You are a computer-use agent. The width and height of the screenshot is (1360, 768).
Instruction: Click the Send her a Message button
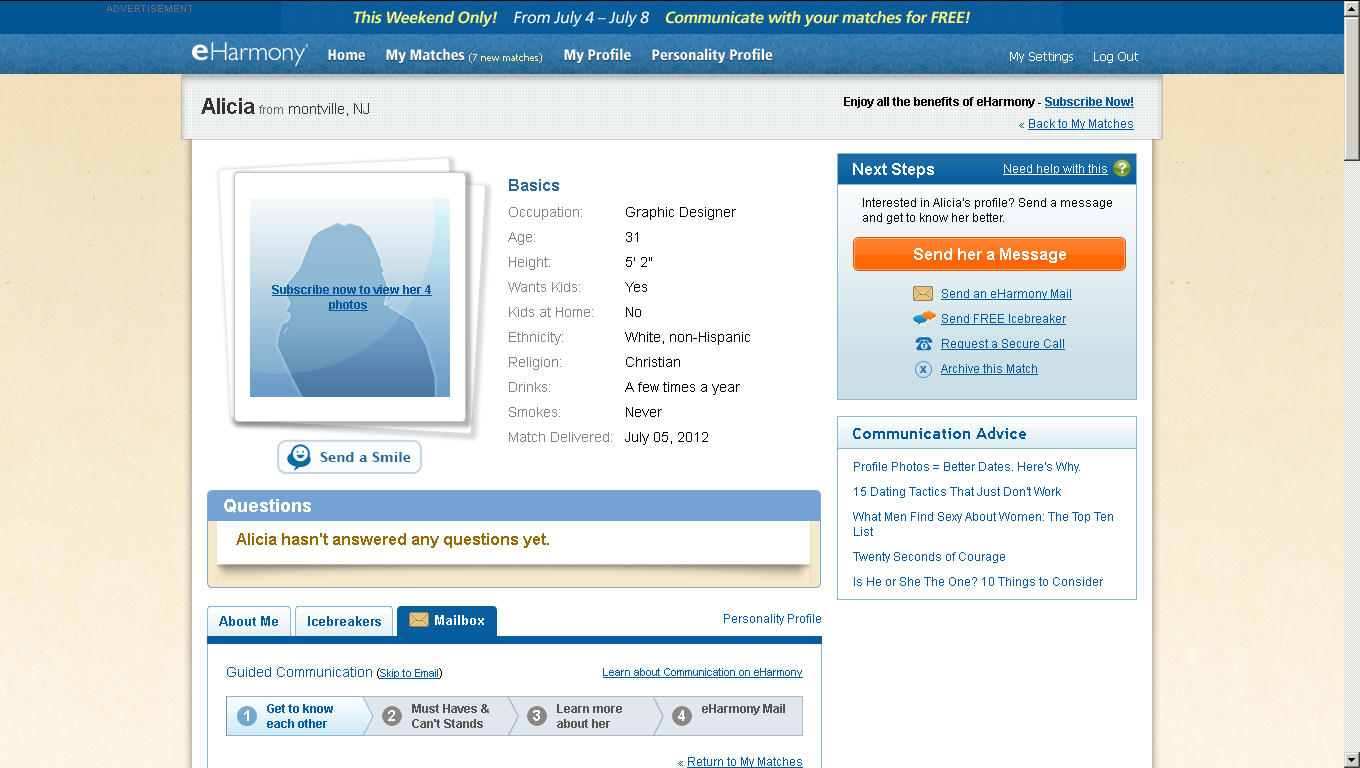[989, 254]
